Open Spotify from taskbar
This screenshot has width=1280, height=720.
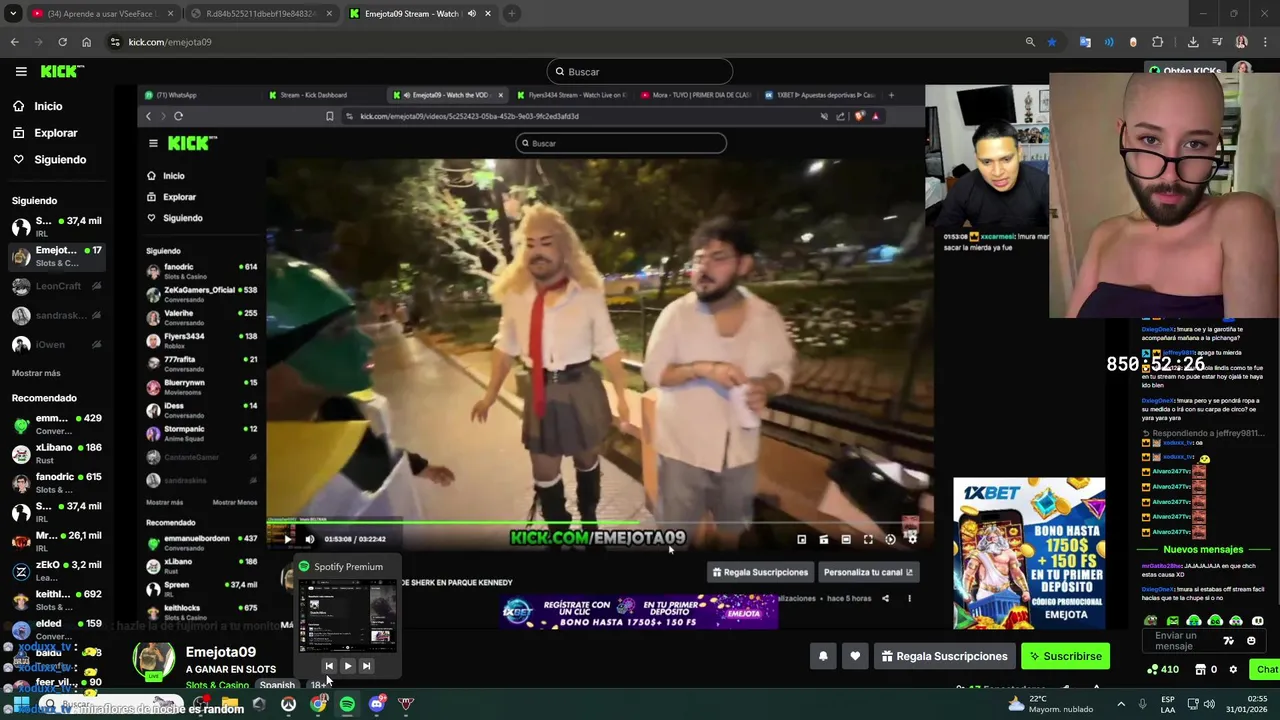click(347, 704)
